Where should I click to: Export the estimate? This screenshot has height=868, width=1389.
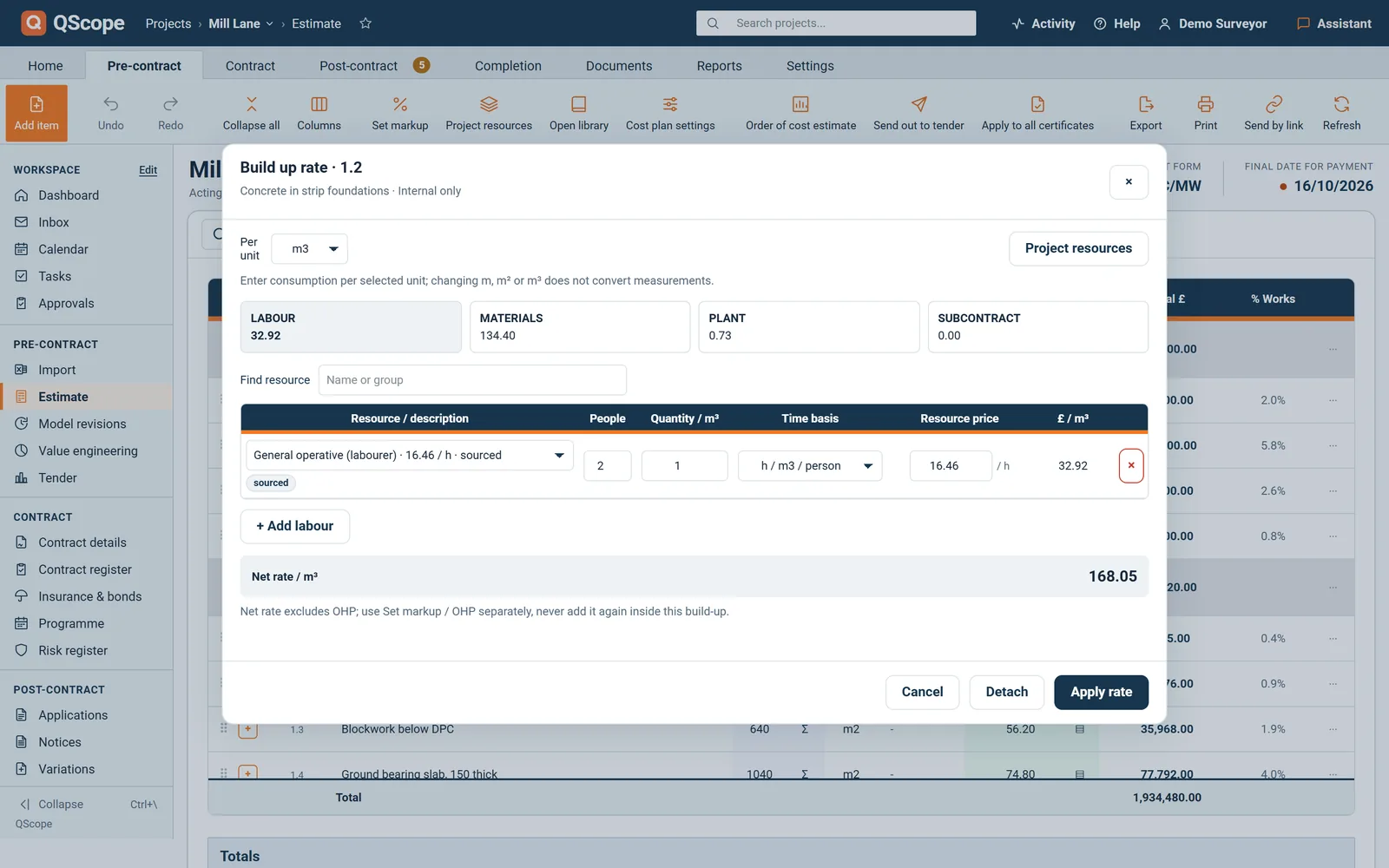pyautogui.click(x=1146, y=113)
